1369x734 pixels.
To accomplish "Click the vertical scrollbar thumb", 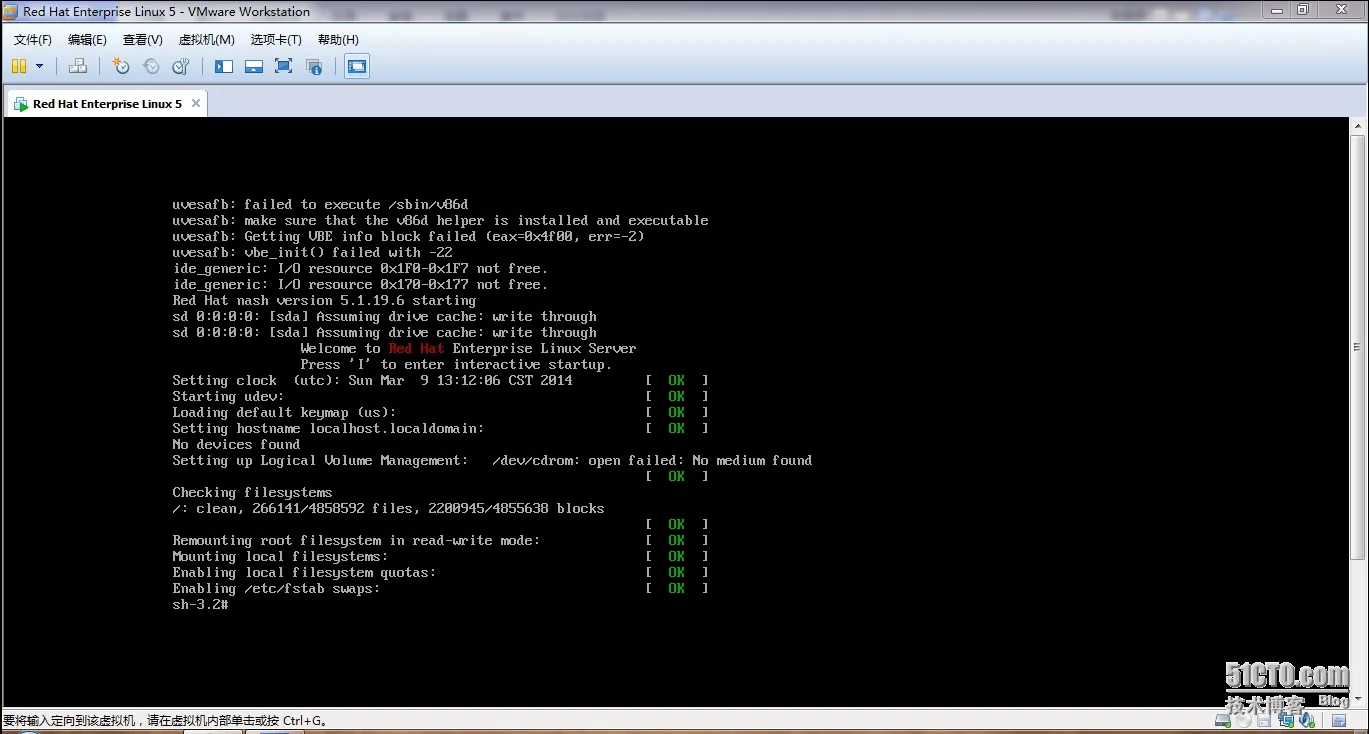I will point(1357,347).
